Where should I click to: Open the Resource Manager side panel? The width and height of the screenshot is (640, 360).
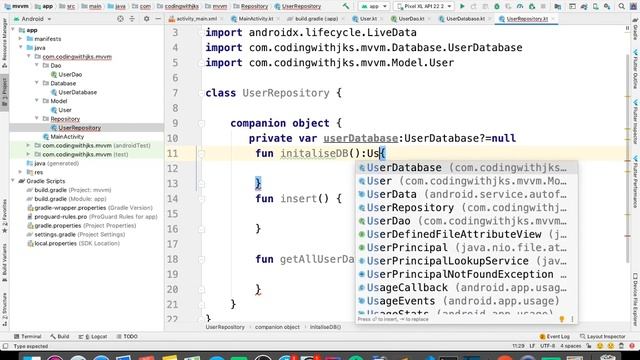(4, 42)
